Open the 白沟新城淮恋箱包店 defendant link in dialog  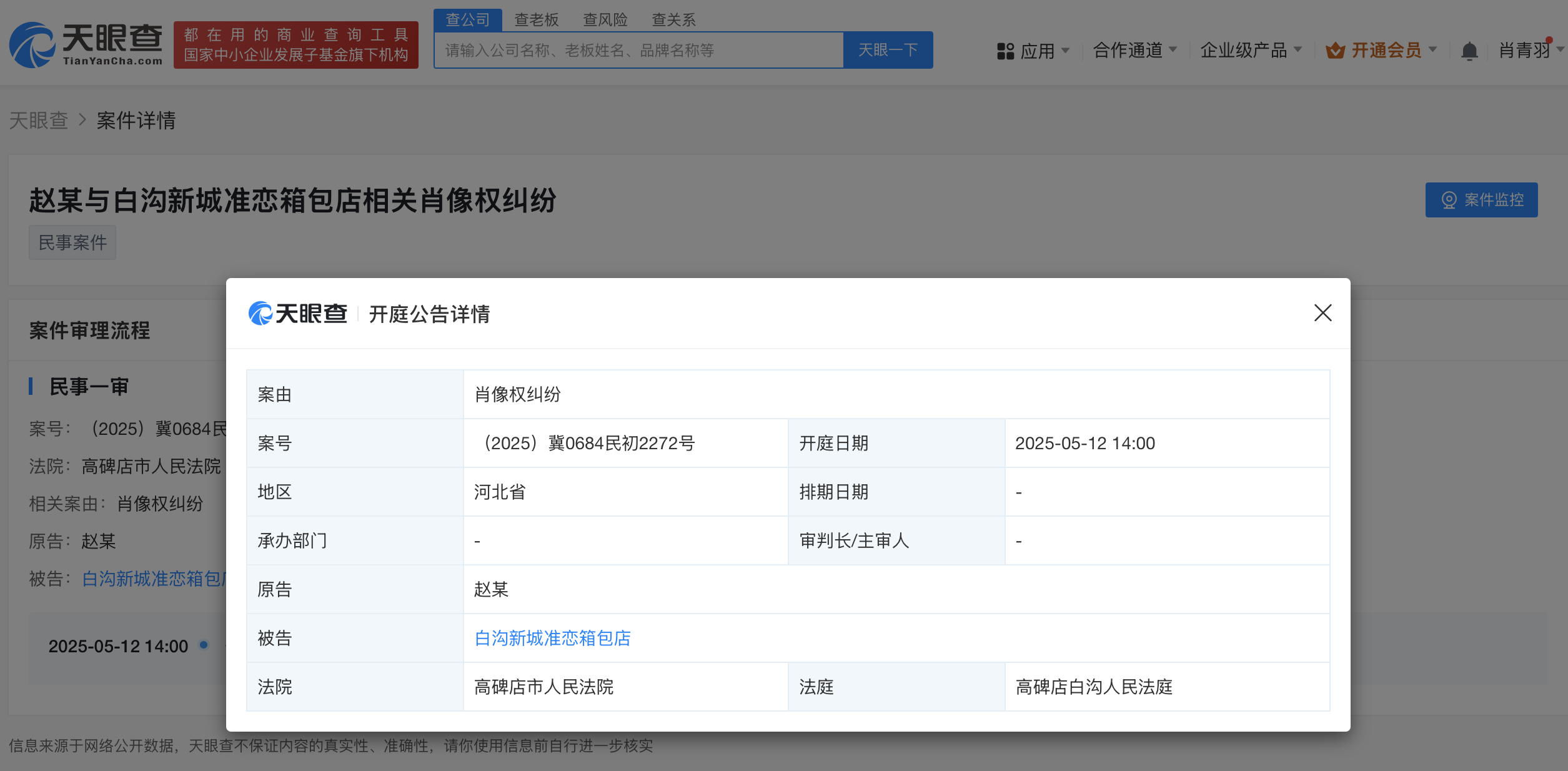pos(552,638)
